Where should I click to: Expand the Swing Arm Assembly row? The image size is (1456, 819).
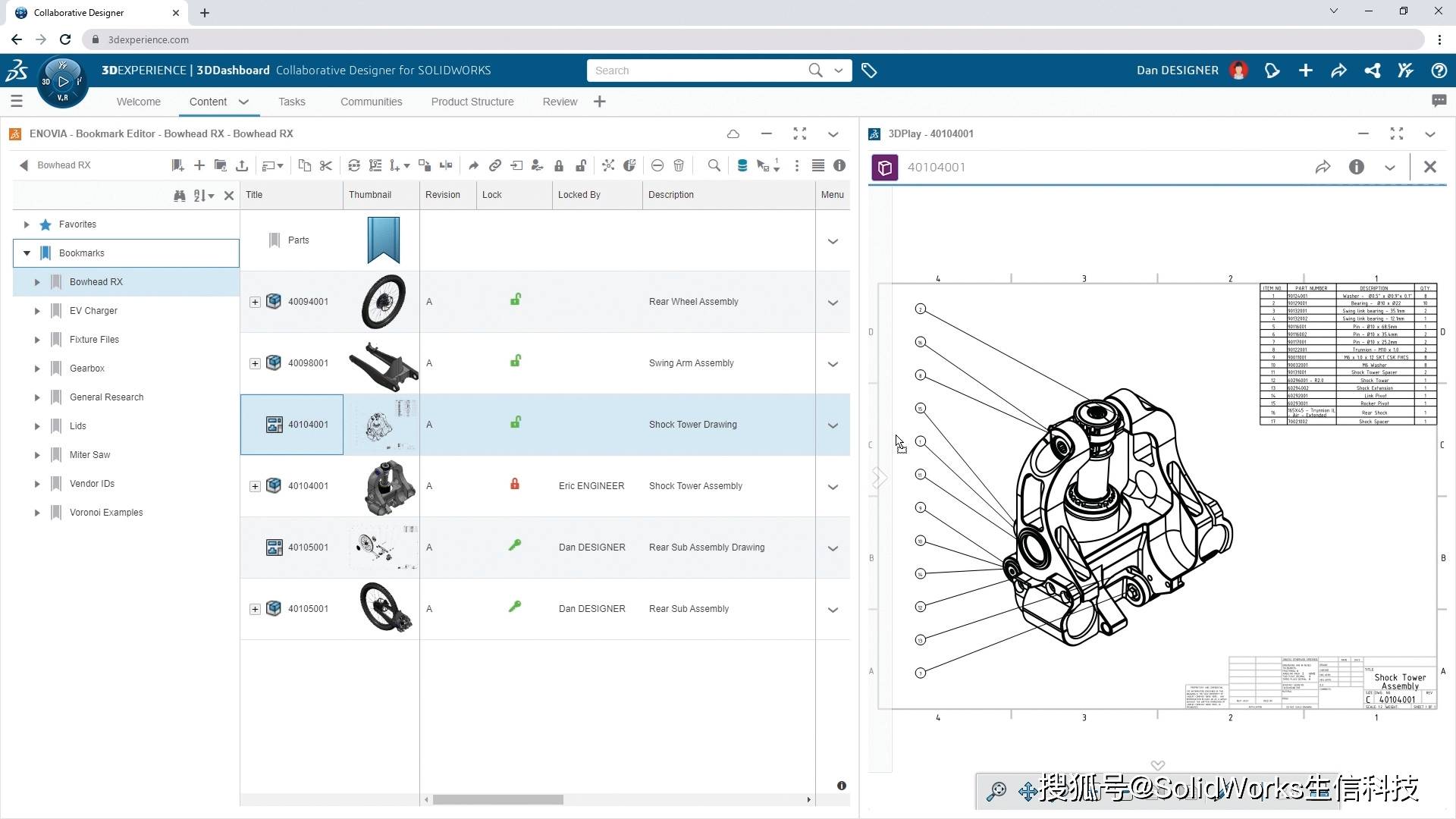pyautogui.click(x=255, y=363)
